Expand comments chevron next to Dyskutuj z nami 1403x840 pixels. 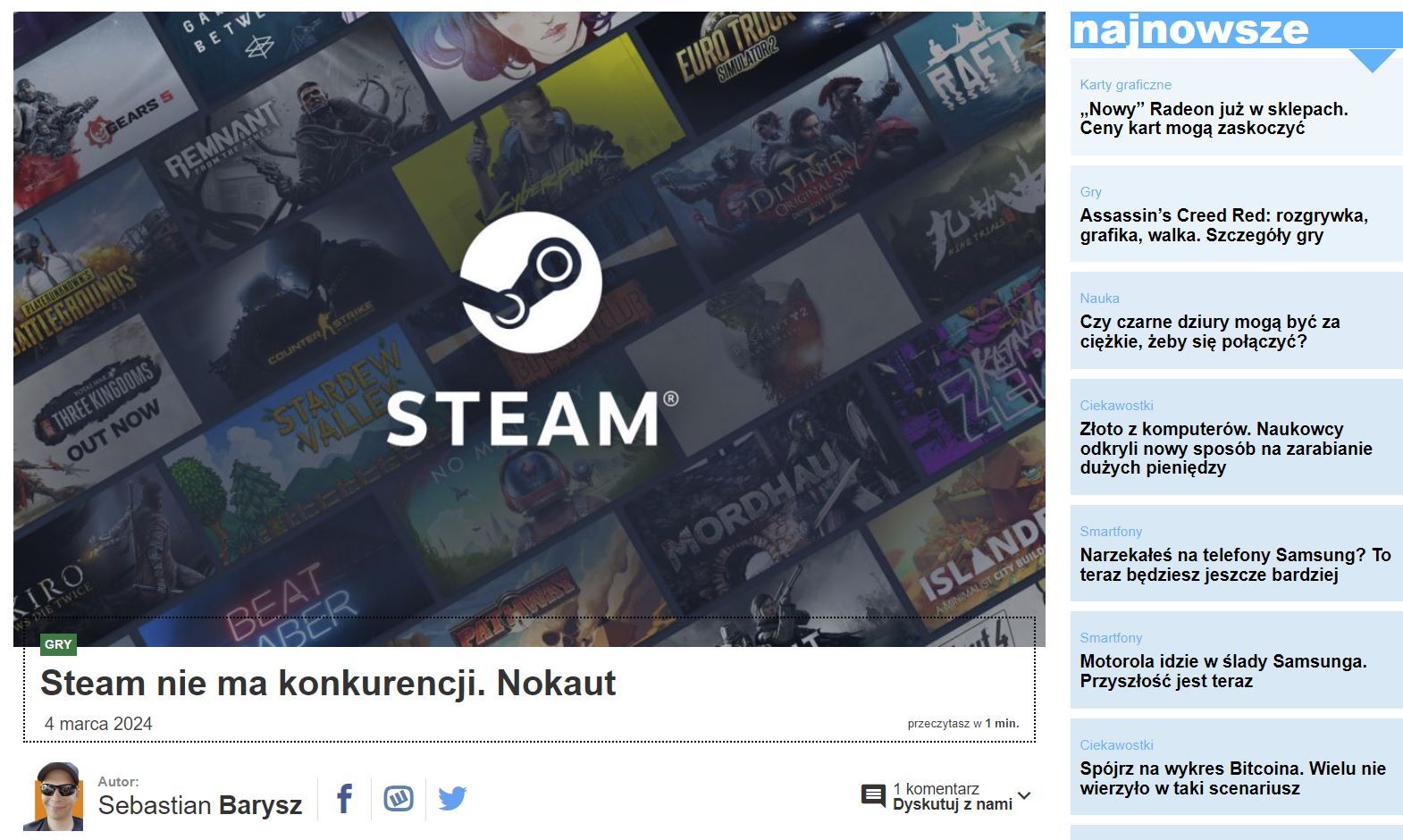pos(1024,795)
